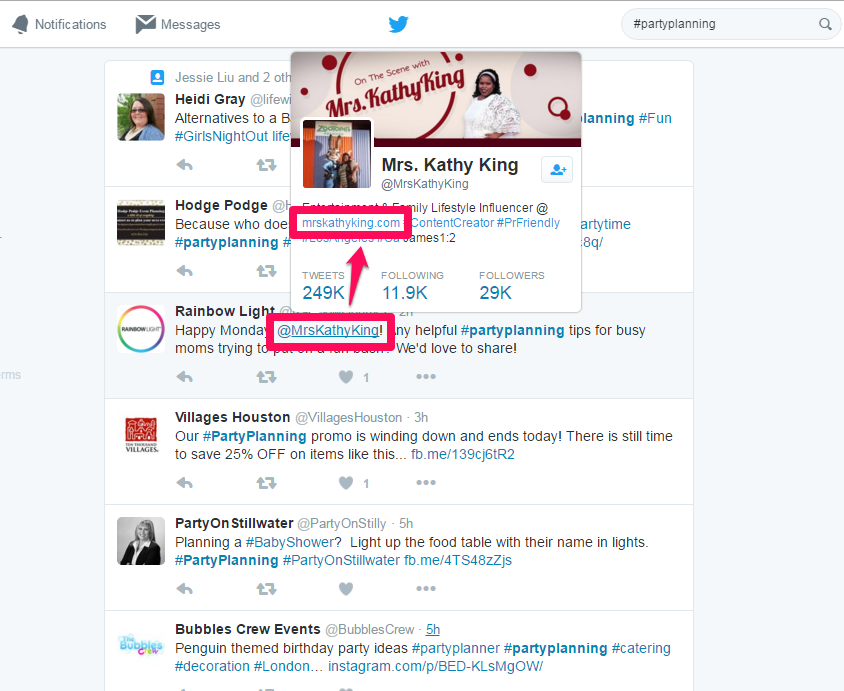Like PartyOnStillwater's tweet
Viewport: 844px width, 691px height.
pyautogui.click(x=345, y=589)
